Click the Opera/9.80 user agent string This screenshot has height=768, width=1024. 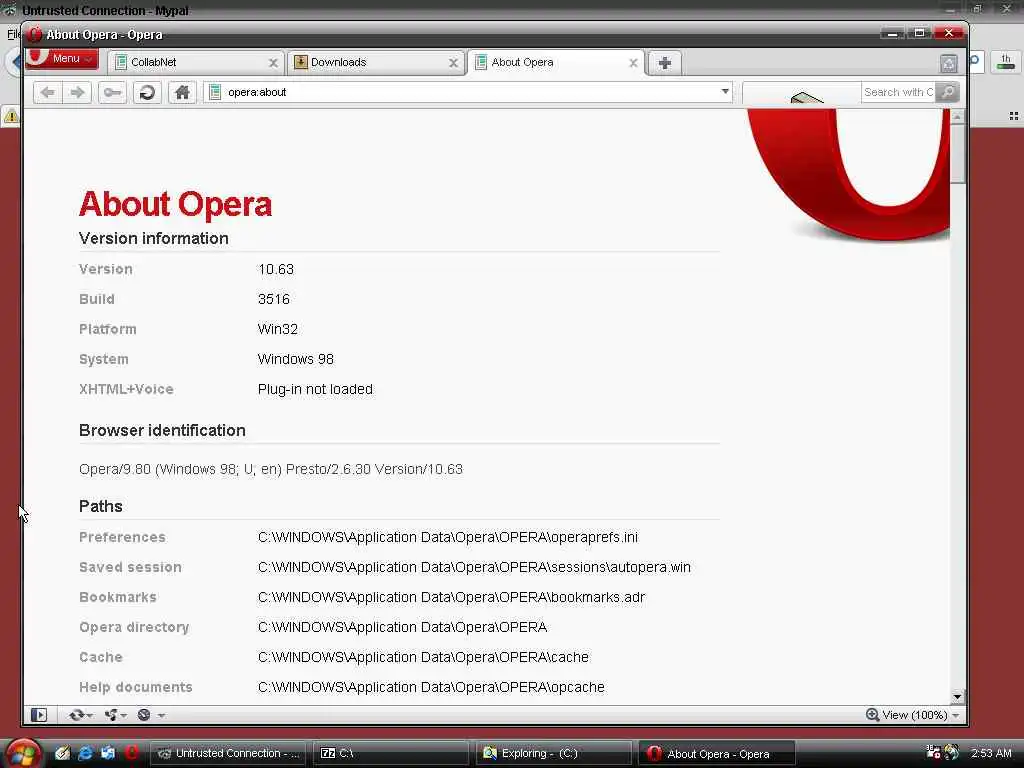[x=271, y=469]
